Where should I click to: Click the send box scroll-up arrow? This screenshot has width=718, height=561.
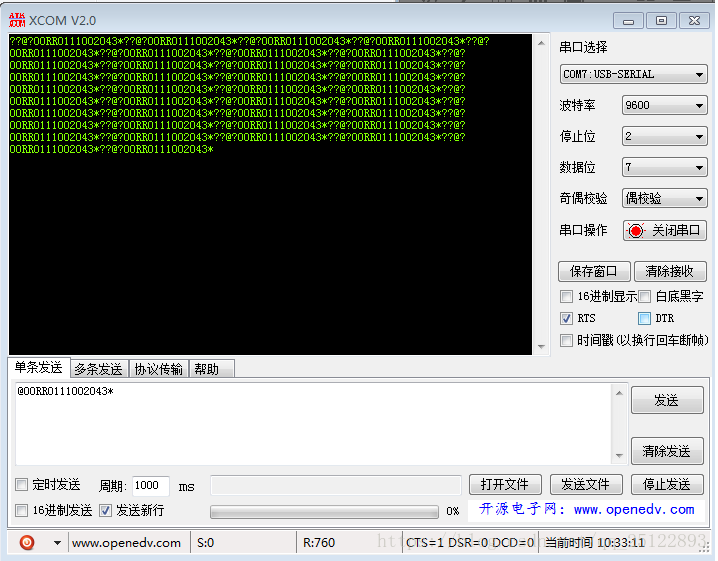[619, 393]
